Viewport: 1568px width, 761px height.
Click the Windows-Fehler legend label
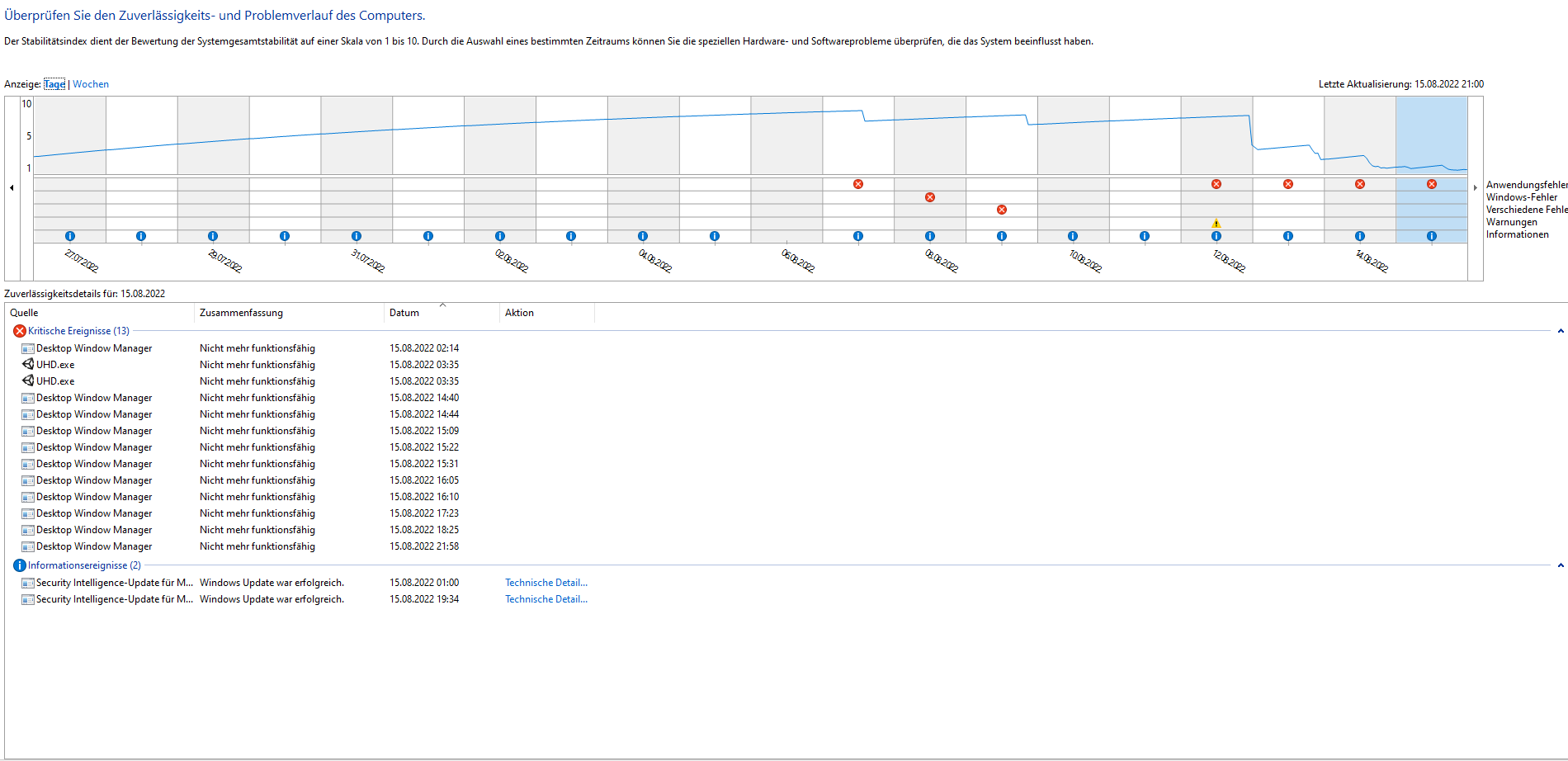tap(1522, 197)
